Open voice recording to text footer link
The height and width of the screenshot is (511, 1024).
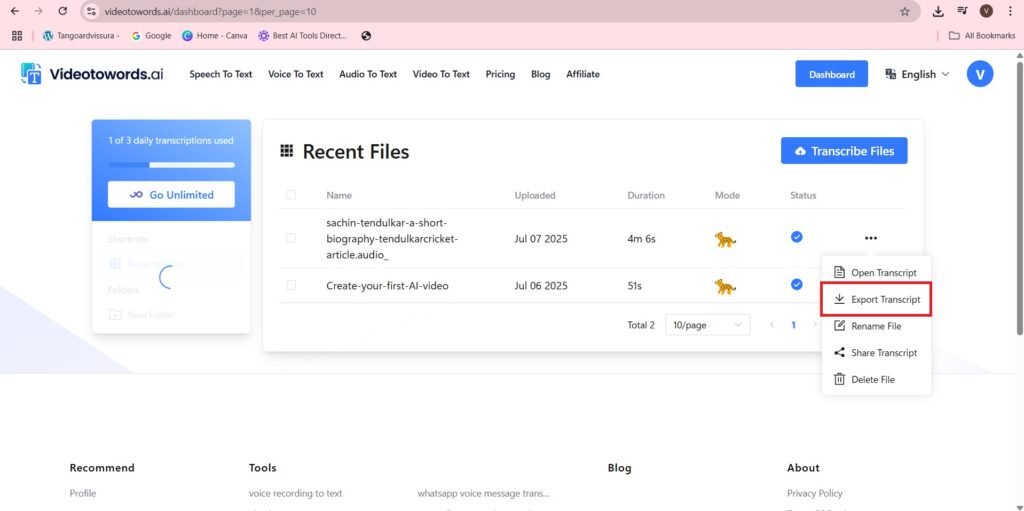[x=295, y=493]
